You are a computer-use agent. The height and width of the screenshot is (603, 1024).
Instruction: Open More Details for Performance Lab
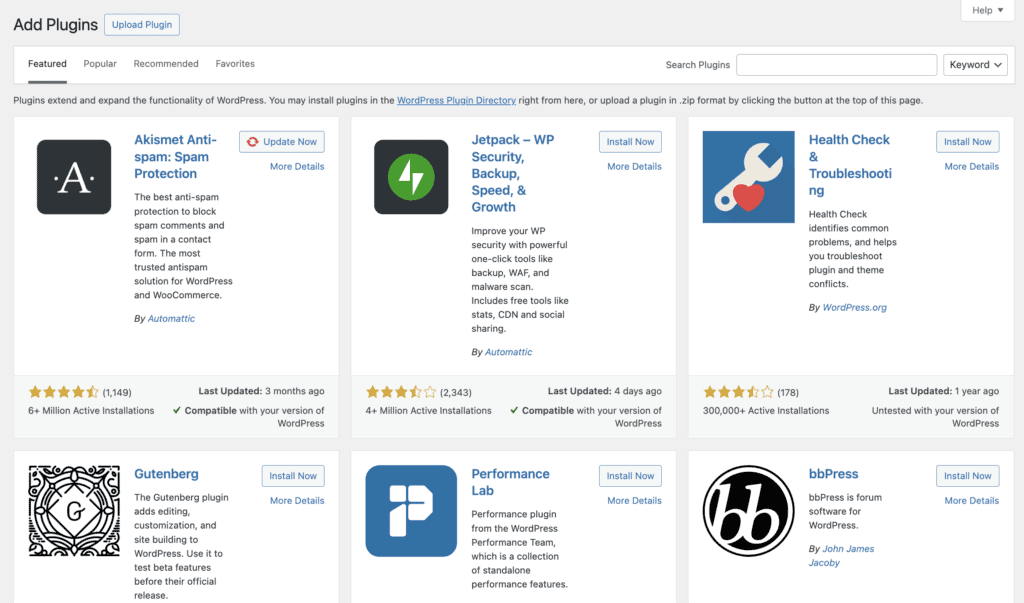pyautogui.click(x=634, y=500)
